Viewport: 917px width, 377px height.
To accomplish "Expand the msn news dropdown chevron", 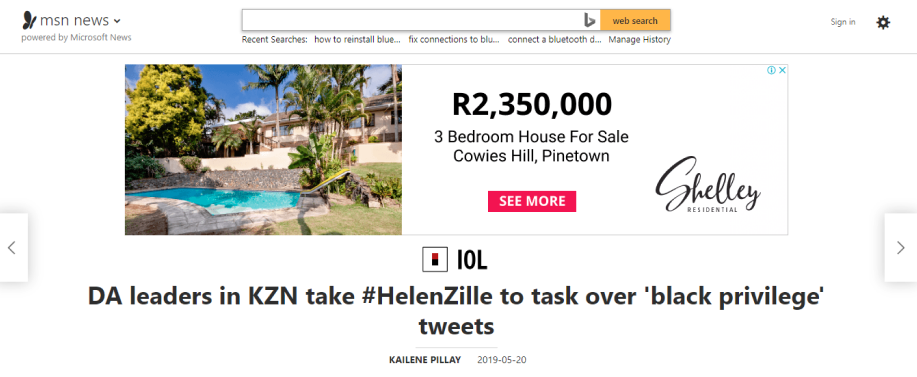I will coord(117,22).
